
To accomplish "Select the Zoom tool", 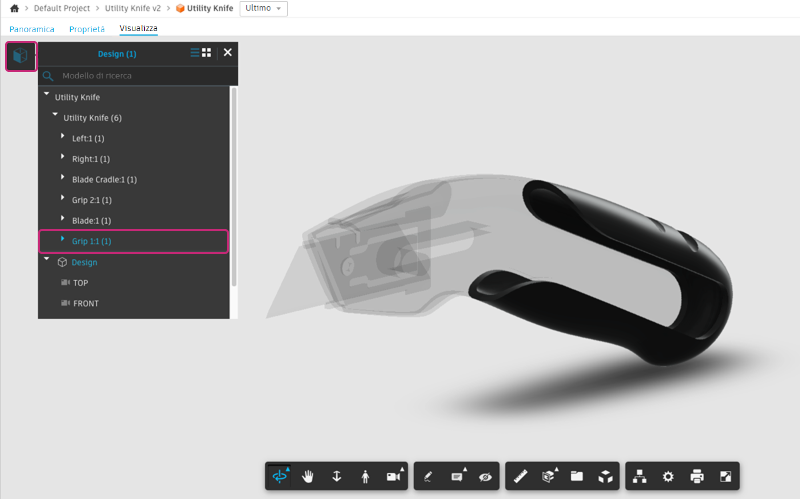I will (336, 477).
